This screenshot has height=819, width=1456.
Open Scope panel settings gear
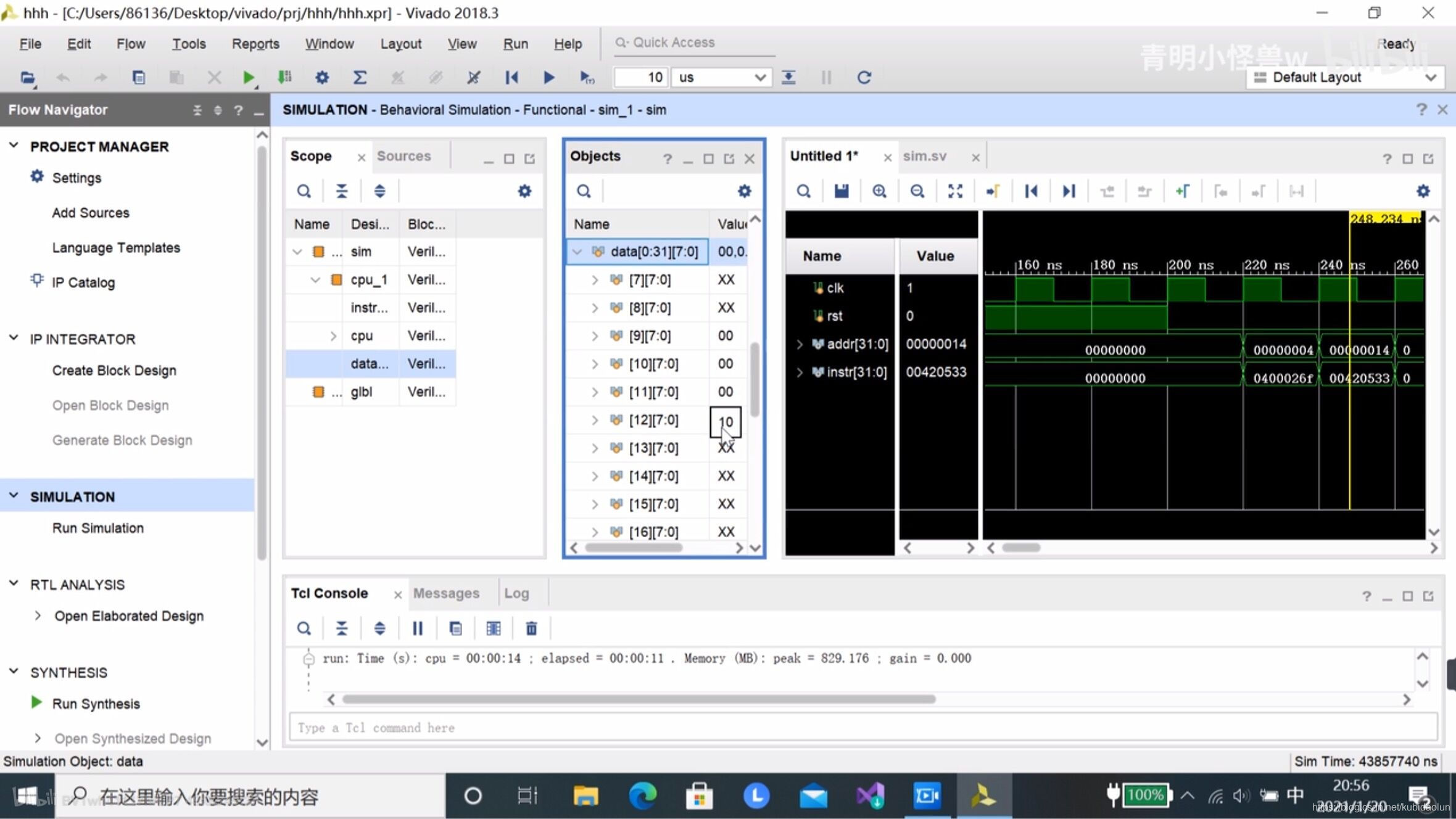[524, 191]
